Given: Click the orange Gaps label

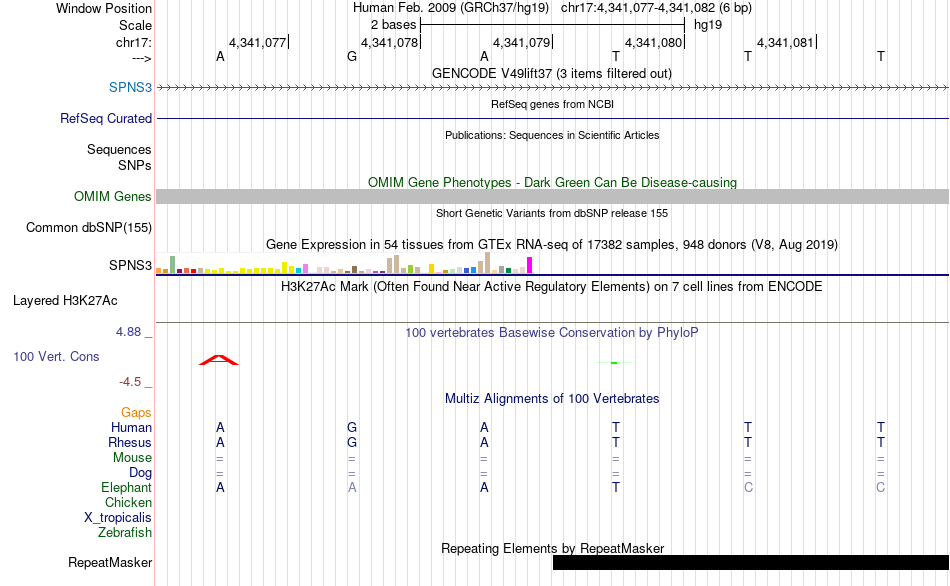Looking at the screenshot, I should 136,412.
